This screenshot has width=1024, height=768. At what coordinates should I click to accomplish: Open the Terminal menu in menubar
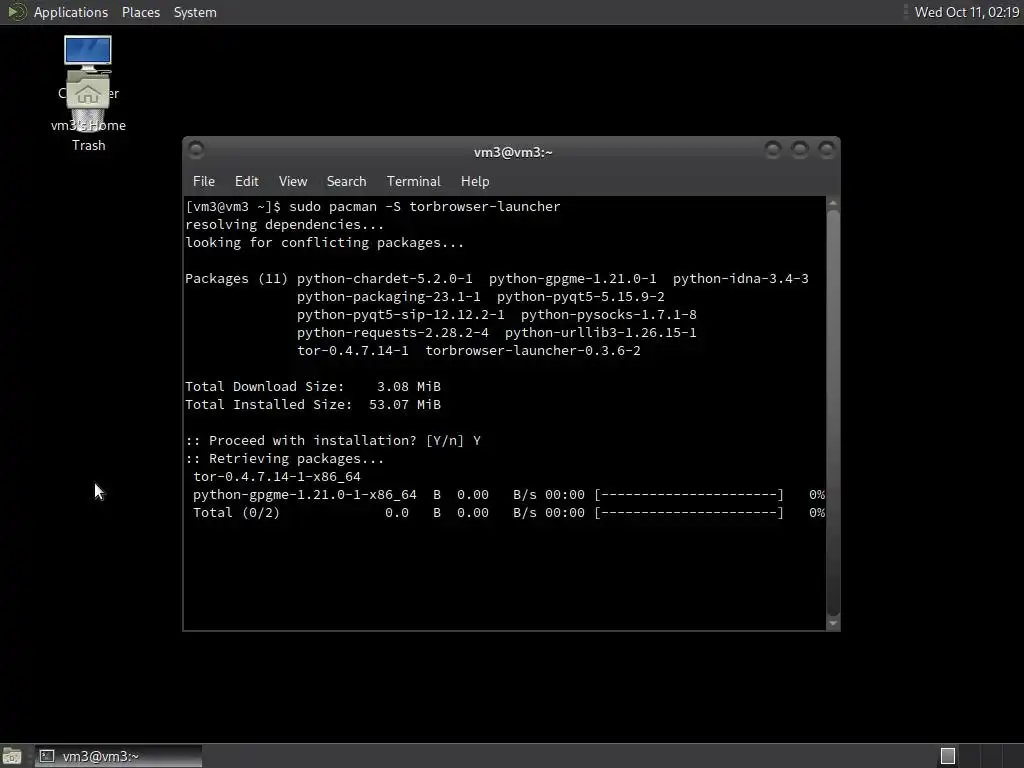pyautogui.click(x=413, y=181)
